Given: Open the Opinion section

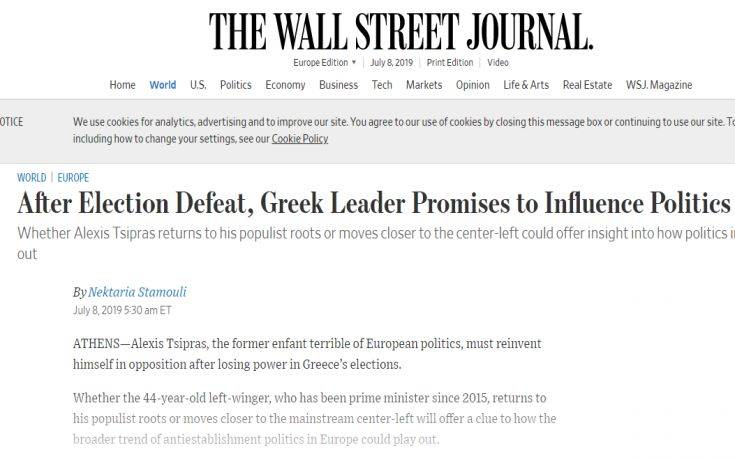Looking at the screenshot, I should coord(473,85).
